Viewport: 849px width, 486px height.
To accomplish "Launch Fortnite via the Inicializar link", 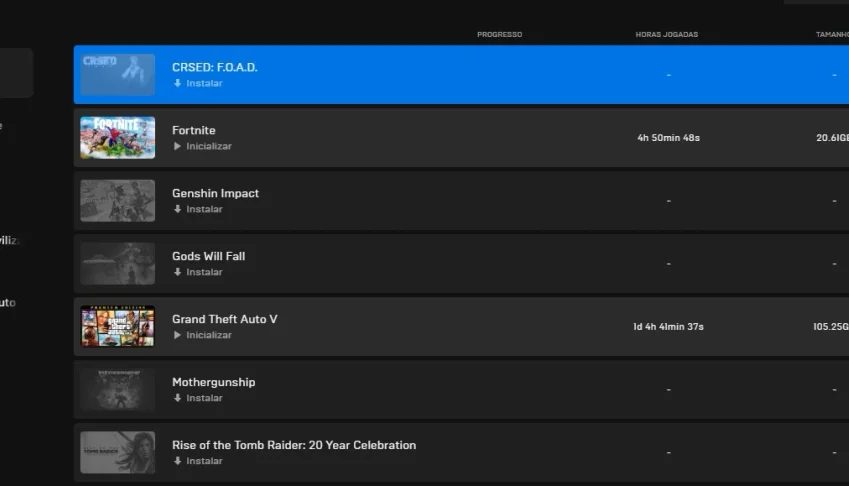I will click(x=209, y=146).
